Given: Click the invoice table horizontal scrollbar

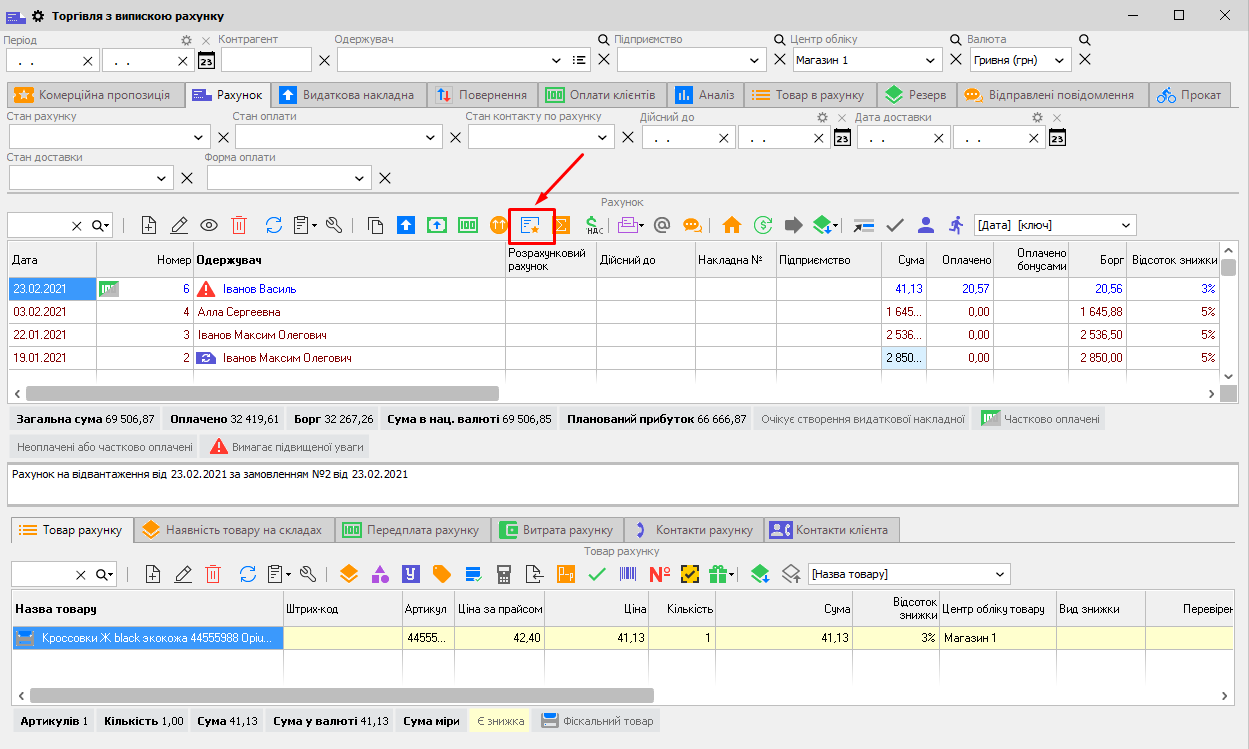Looking at the screenshot, I should point(262,394).
